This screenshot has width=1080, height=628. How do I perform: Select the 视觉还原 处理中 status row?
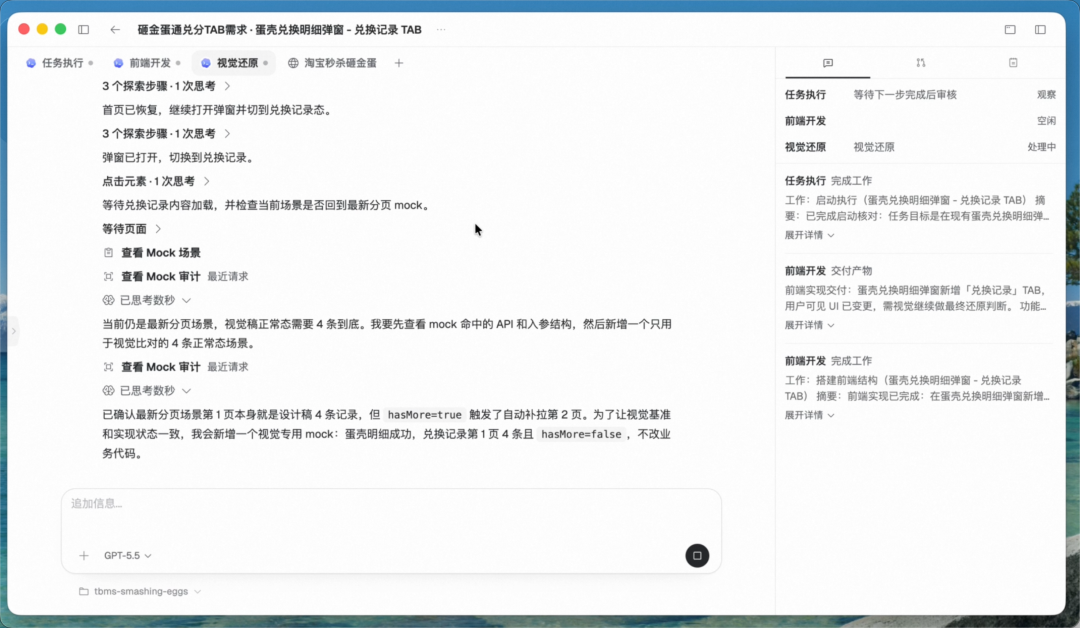coord(920,147)
